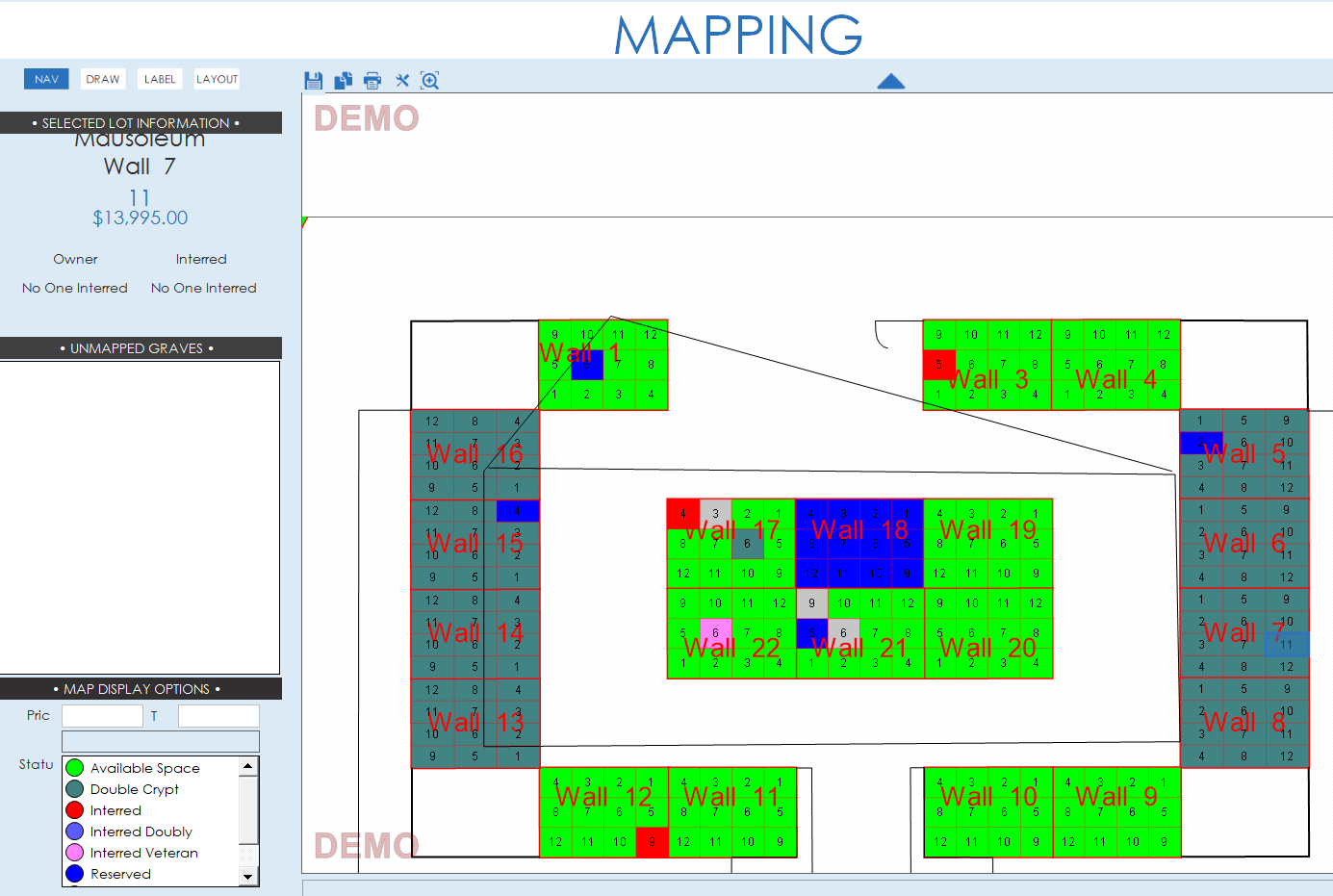Click the NAV tab button
The width and height of the screenshot is (1333, 896).
pos(46,79)
